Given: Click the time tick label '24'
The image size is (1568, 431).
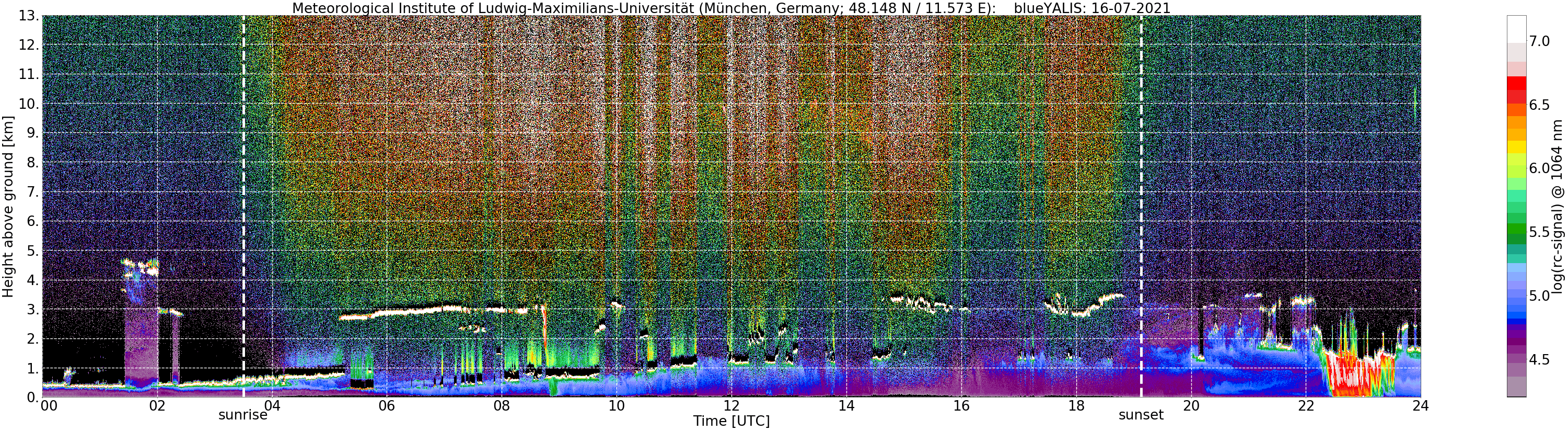Looking at the screenshot, I should tap(1421, 406).
